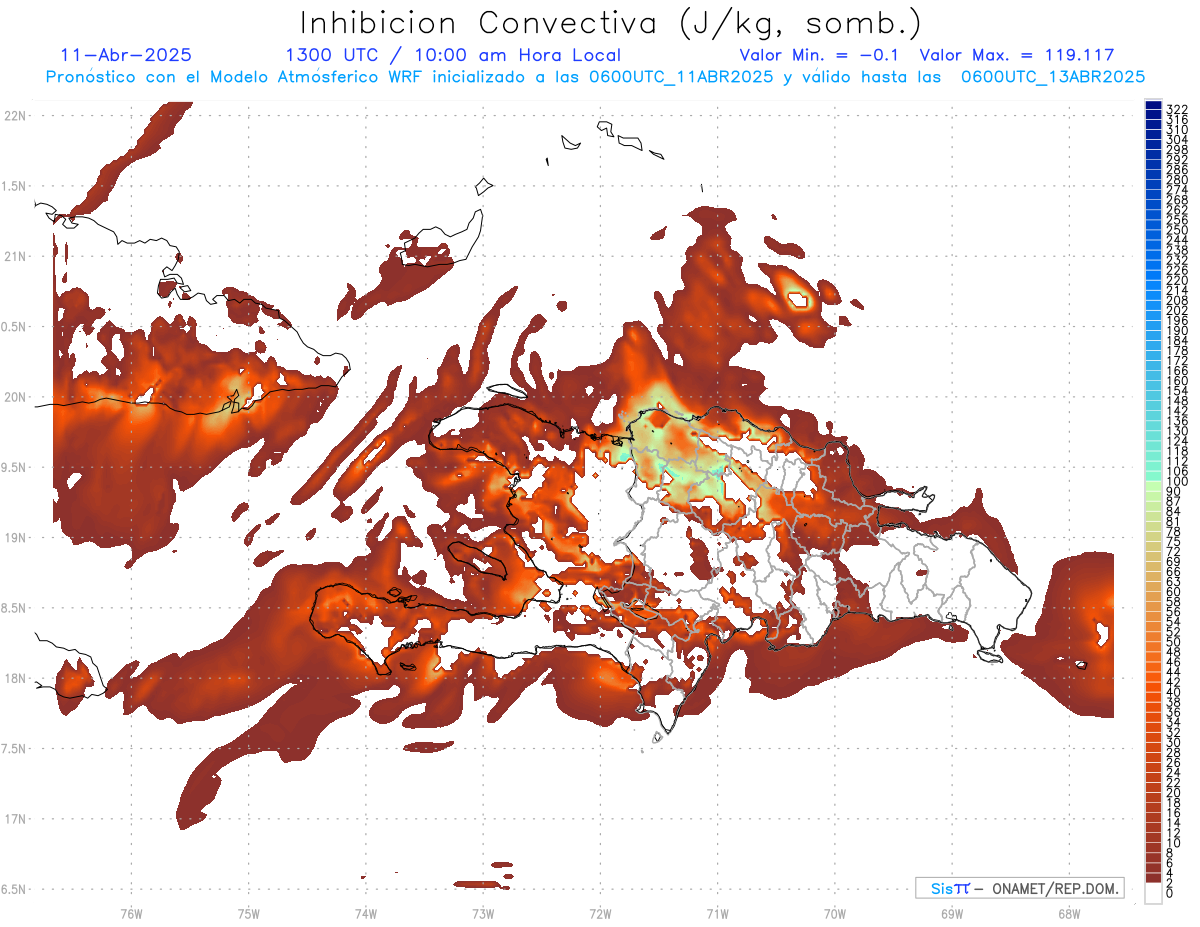Click the "ONAMET/REP.DOM." credit label

coord(1056,888)
